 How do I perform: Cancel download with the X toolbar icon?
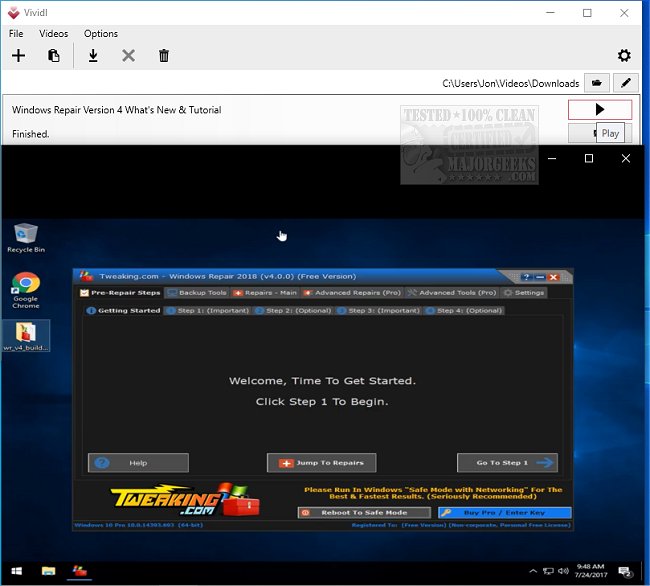[129, 56]
